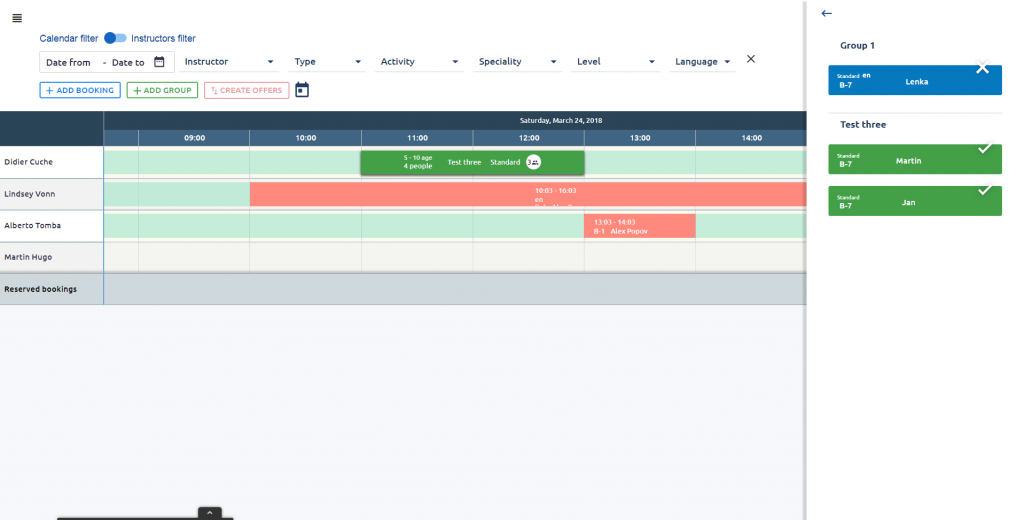The height and width of the screenshot is (520, 1024).
Task: Click the Calendar filter label
Action: [x=69, y=39]
